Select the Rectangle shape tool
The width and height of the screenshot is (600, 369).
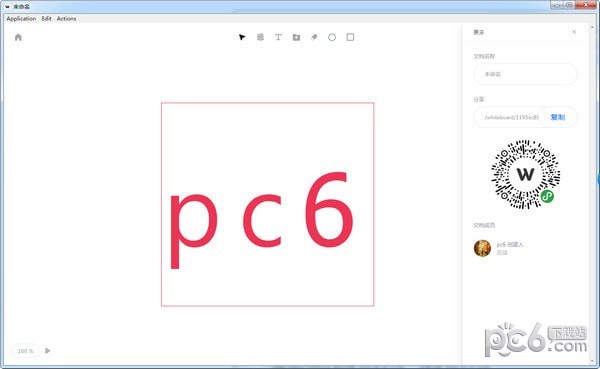[350, 37]
